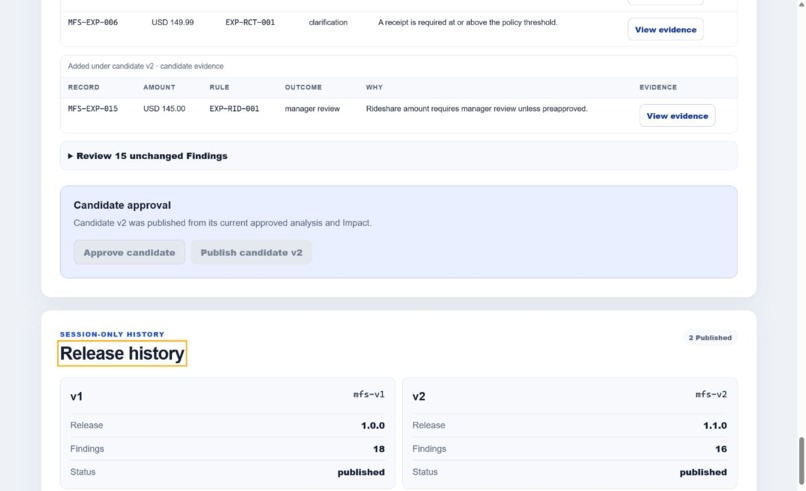Click release value 1.0.0
806x491 pixels.
pos(373,426)
